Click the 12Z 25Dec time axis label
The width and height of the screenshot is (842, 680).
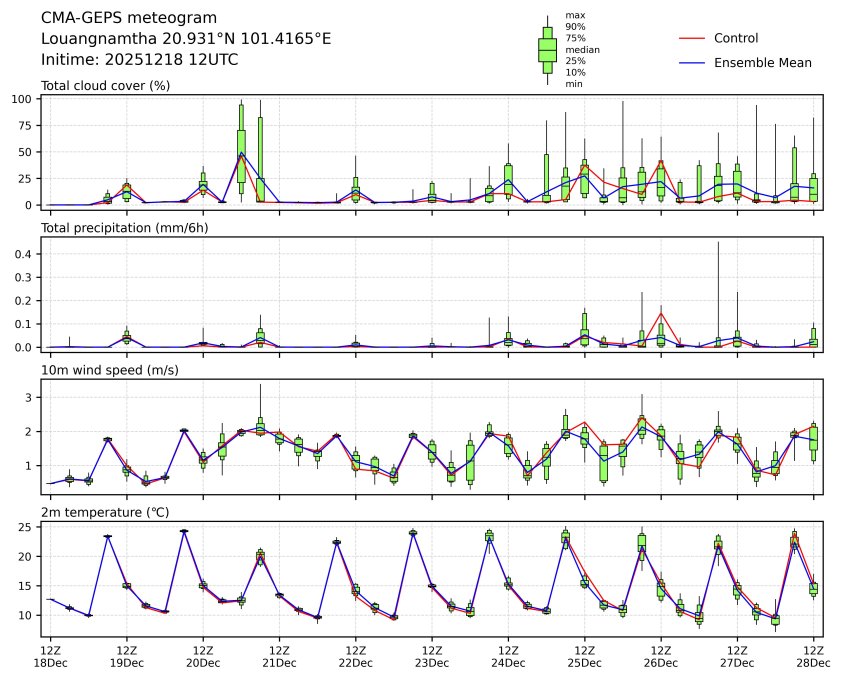click(584, 656)
